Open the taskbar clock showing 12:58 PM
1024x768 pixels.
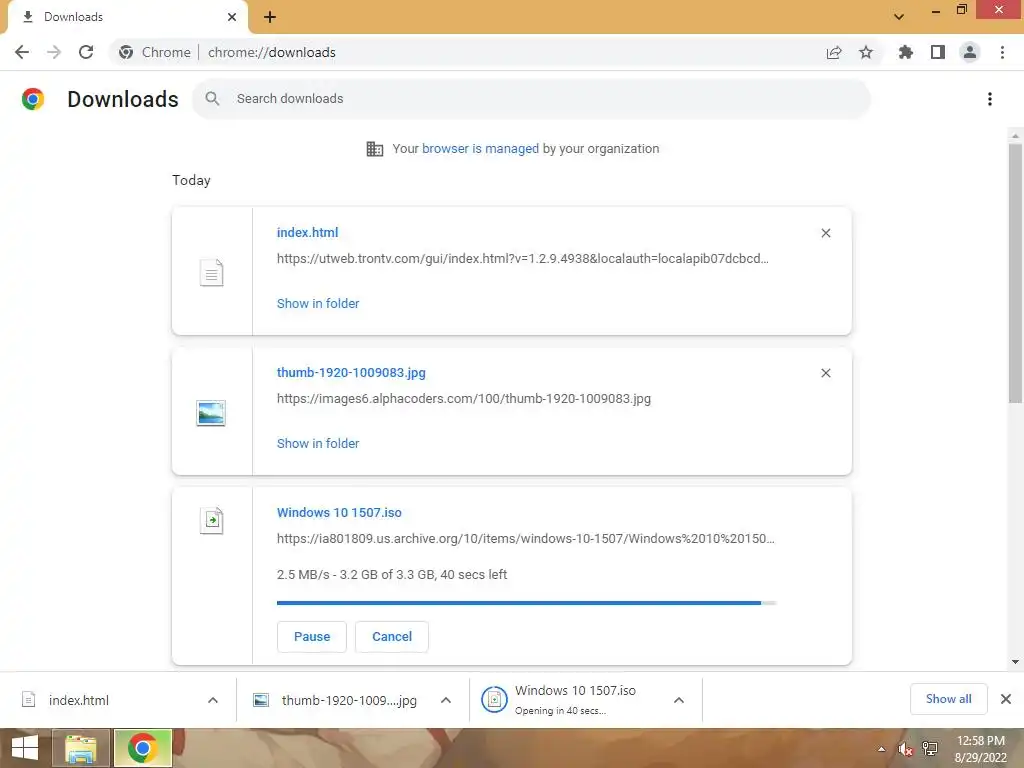[x=981, y=749]
